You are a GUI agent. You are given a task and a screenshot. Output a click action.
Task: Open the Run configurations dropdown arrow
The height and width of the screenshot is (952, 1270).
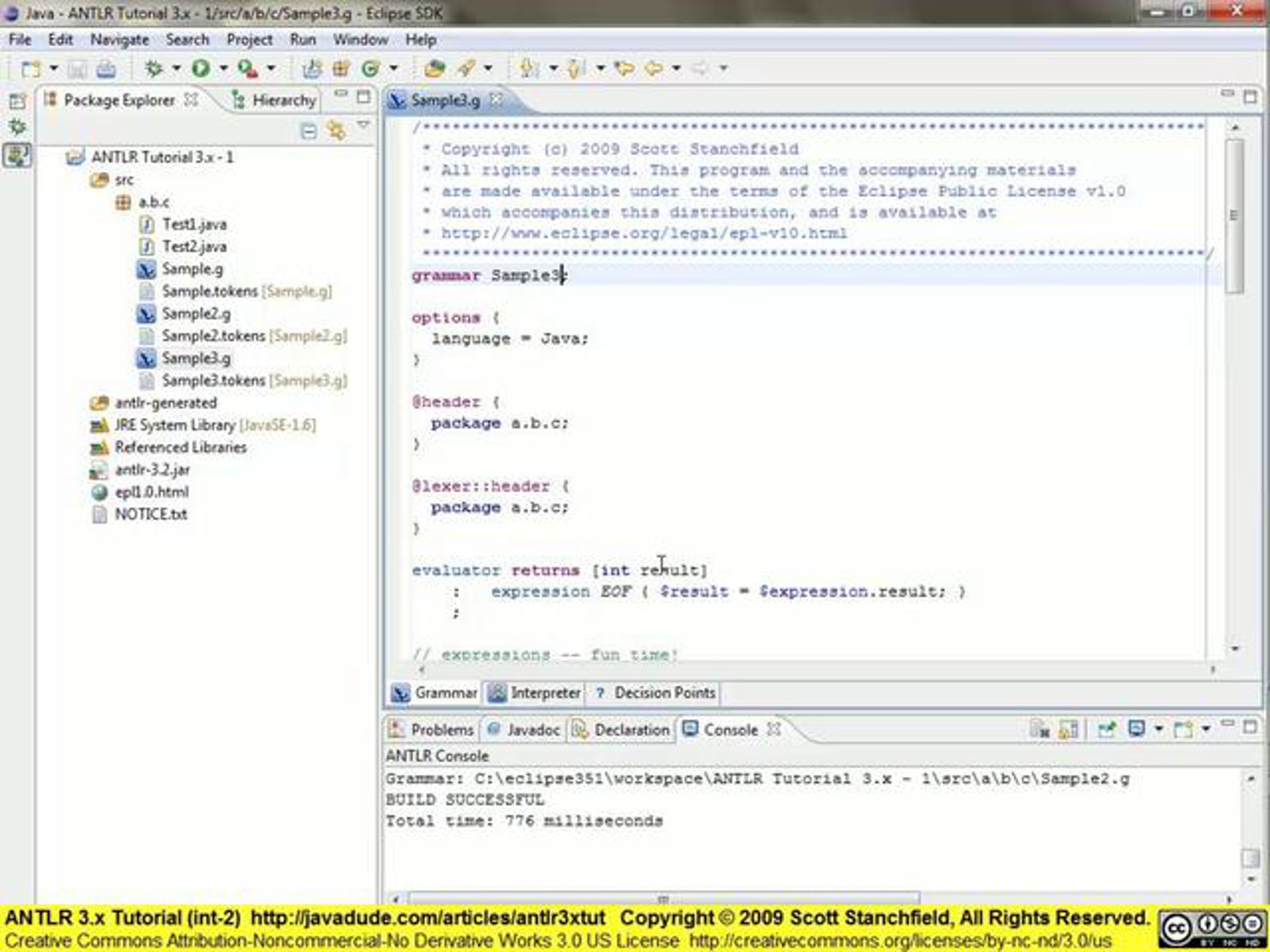223,68
